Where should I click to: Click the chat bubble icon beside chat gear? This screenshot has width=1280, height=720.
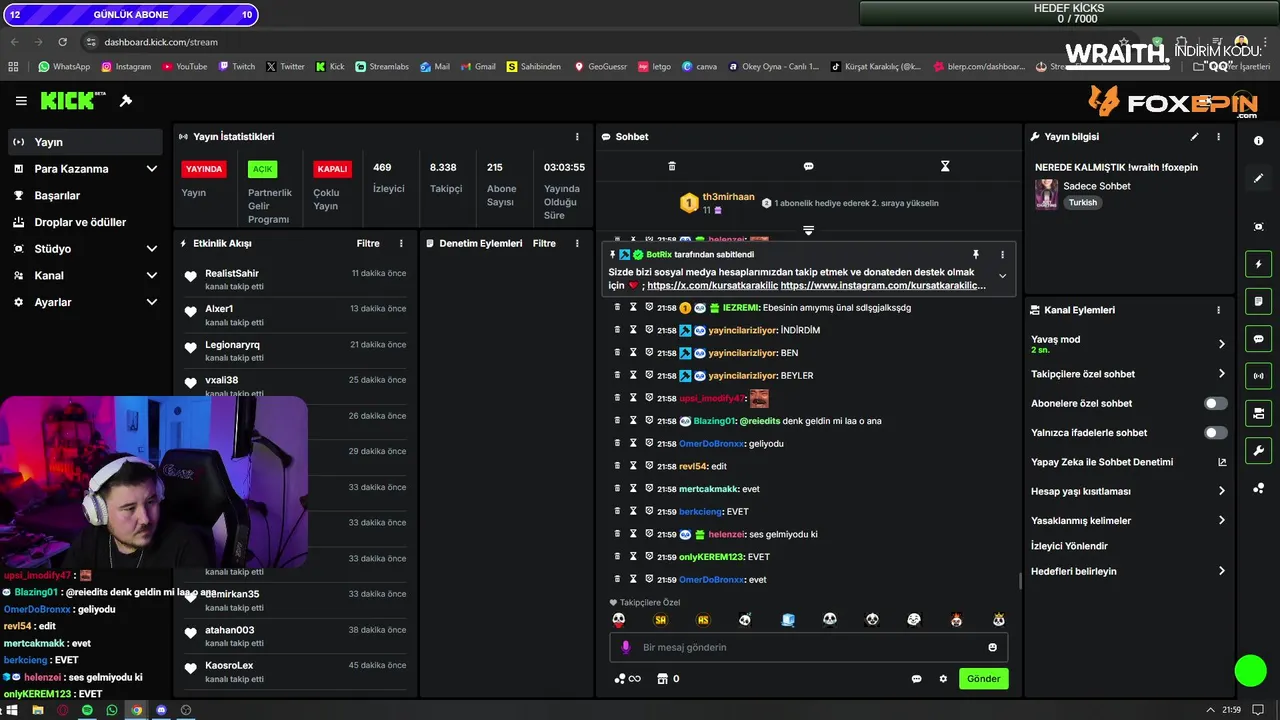[916, 679]
